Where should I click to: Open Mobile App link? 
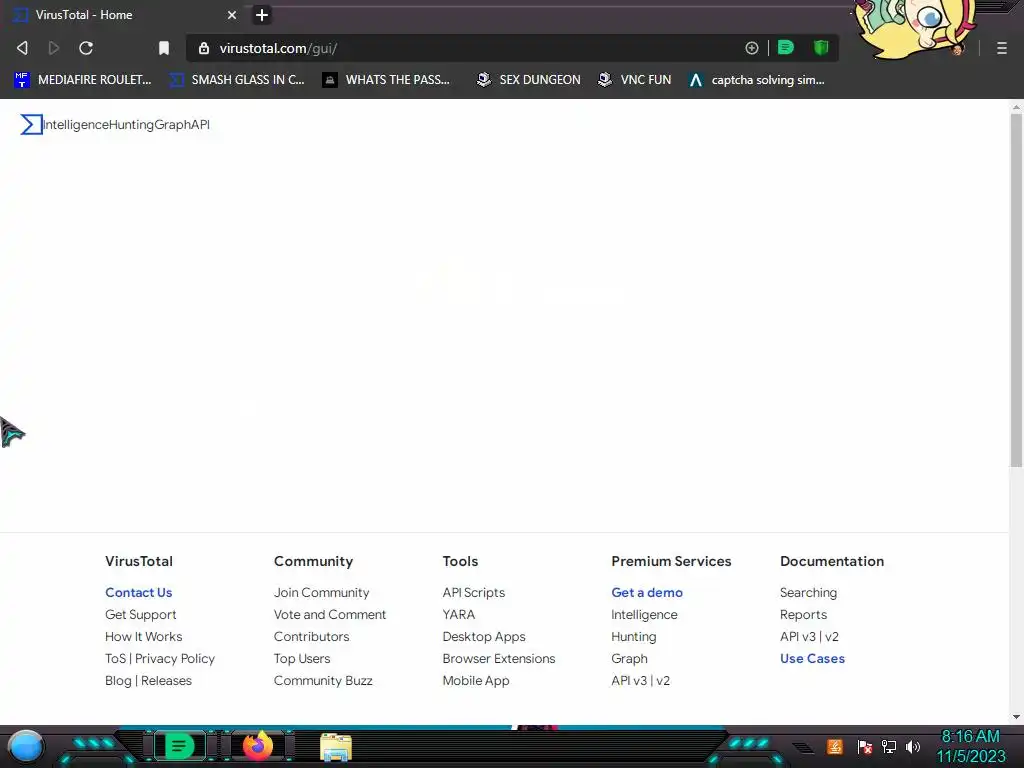tap(475, 680)
